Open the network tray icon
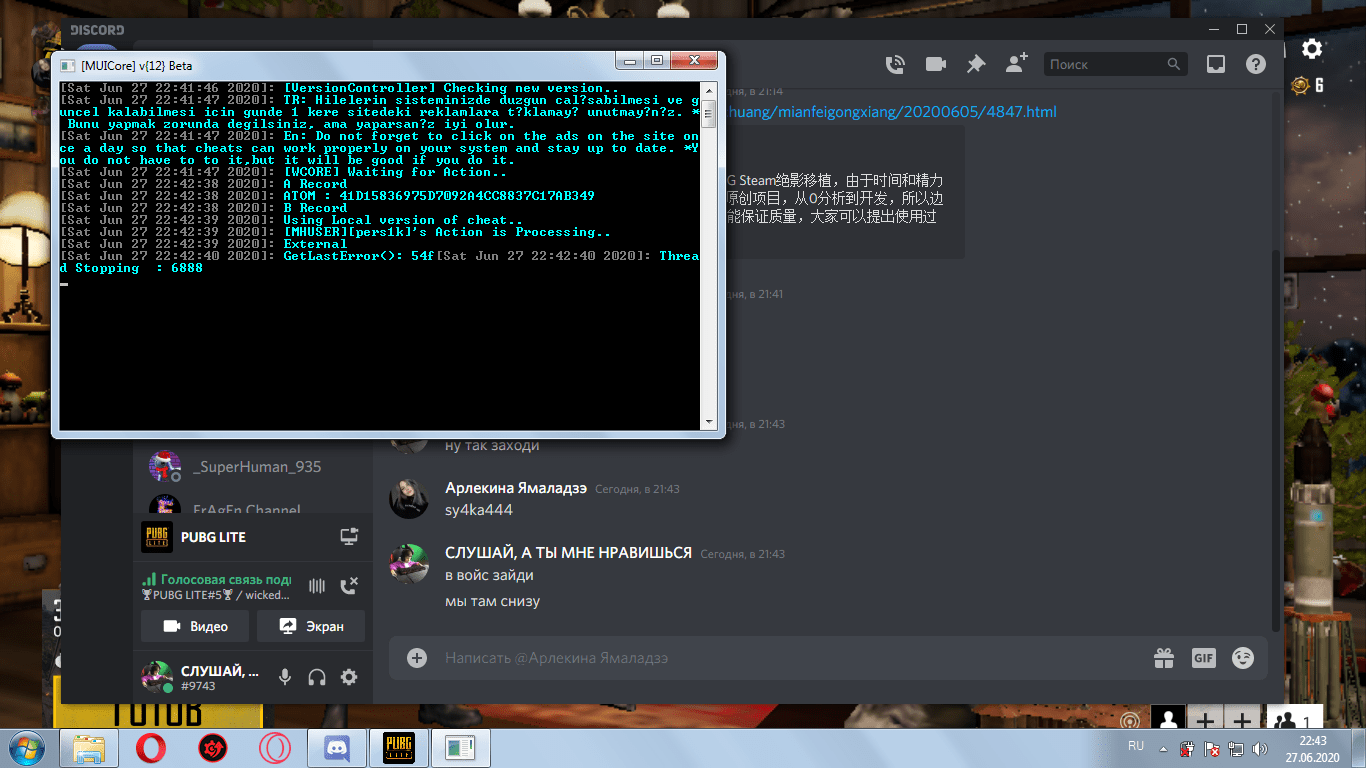The height and width of the screenshot is (768, 1366). tap(1236, 747)
